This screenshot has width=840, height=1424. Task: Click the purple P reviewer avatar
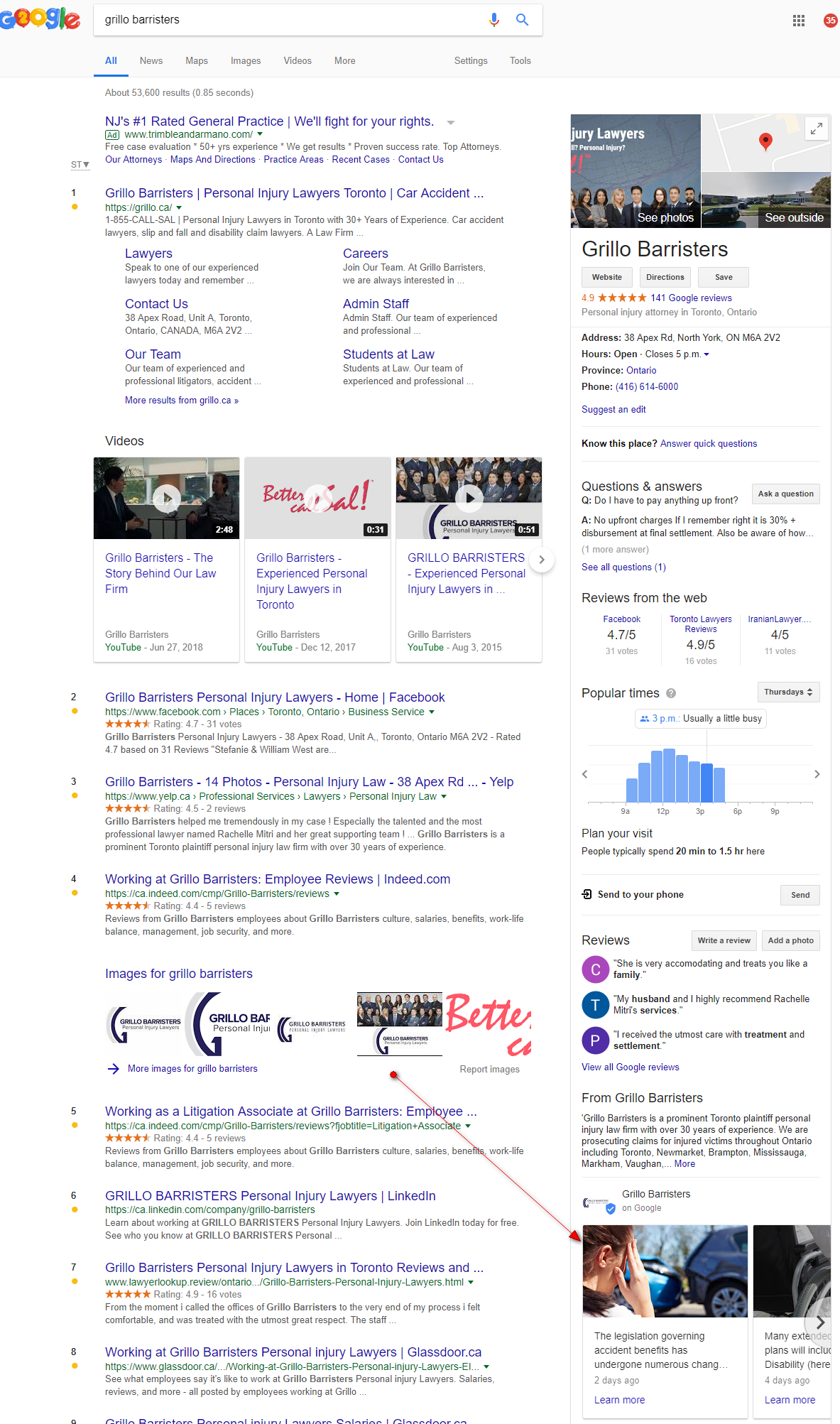595,1040
